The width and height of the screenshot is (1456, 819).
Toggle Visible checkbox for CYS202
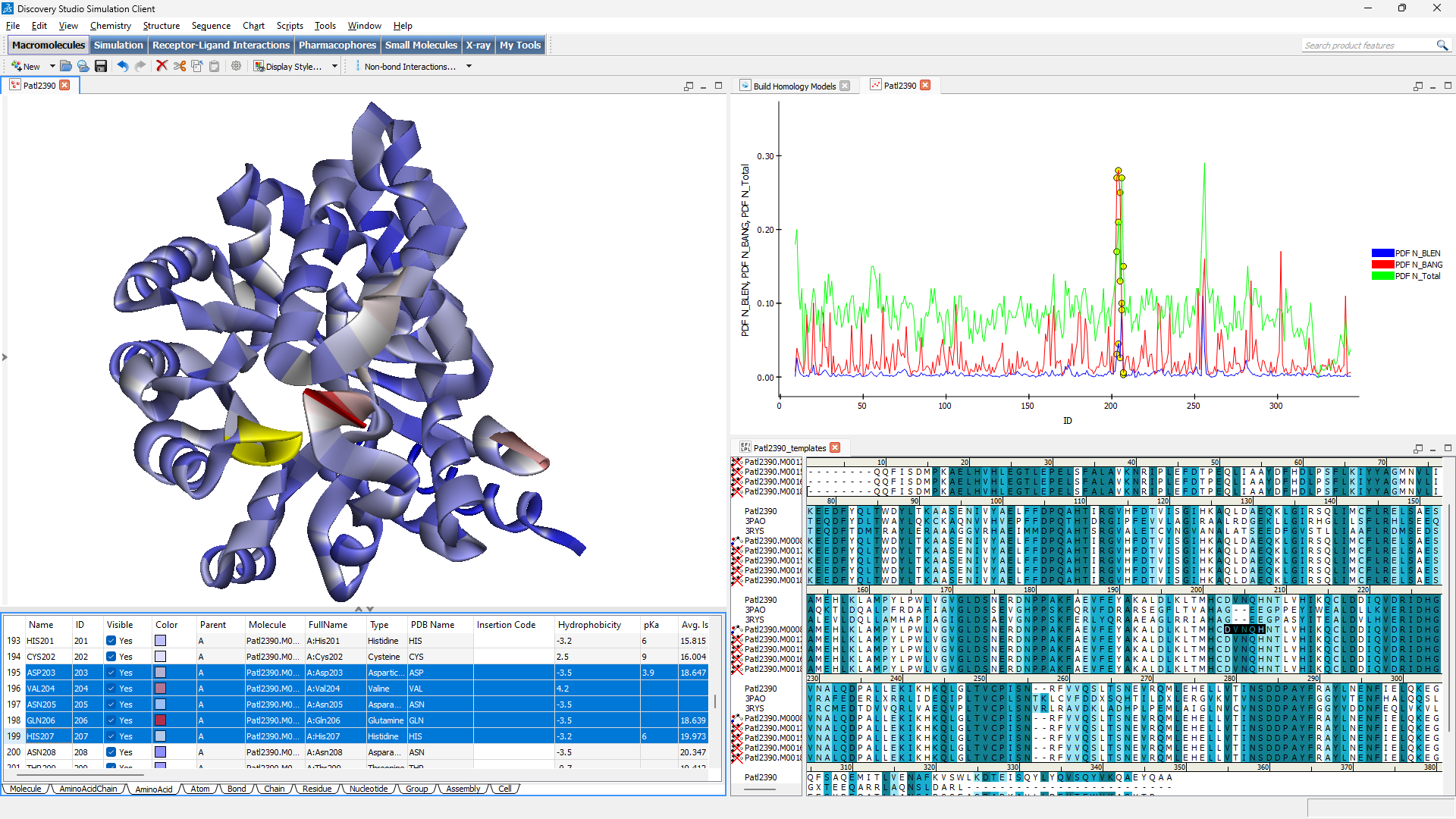pyautogui.click(x=111, y=657)
